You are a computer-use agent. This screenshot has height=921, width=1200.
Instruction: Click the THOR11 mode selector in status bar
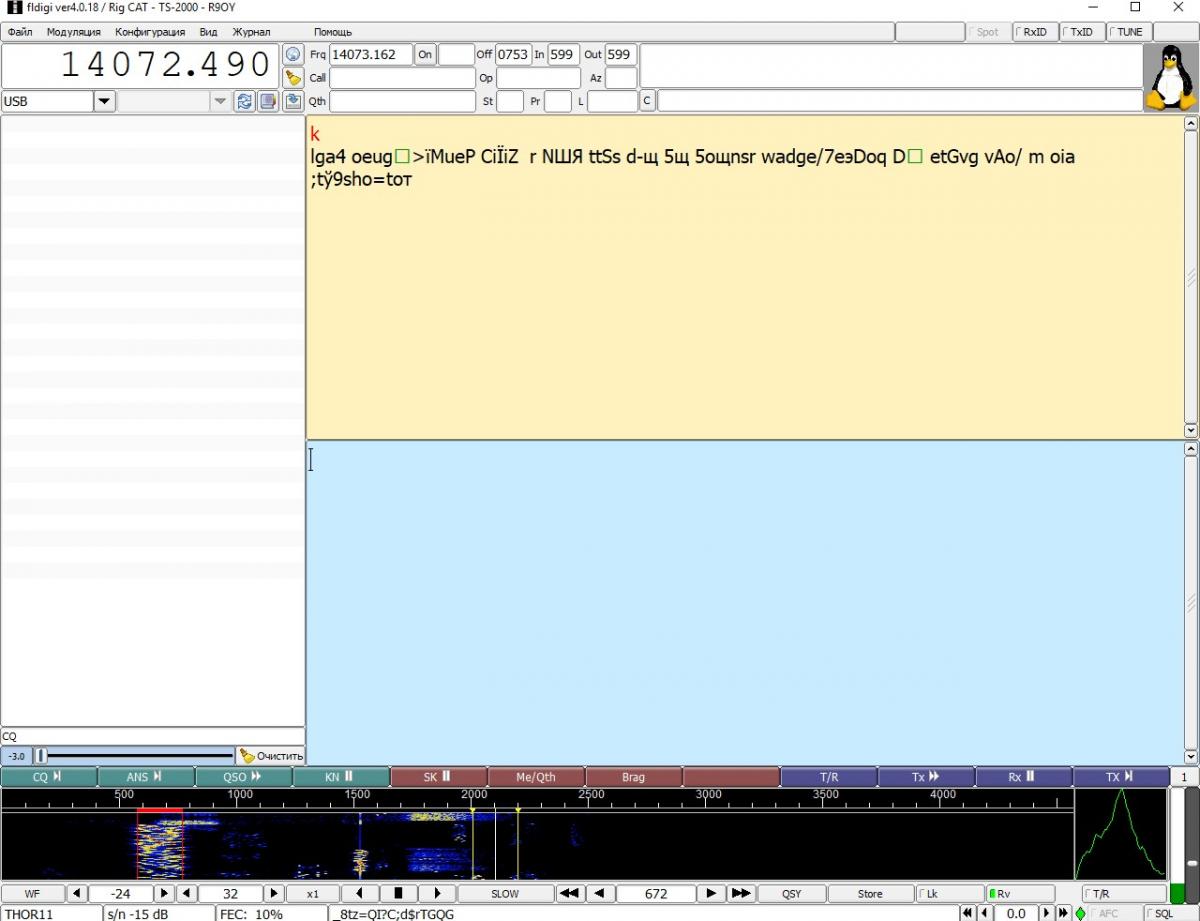pos(50,914)
